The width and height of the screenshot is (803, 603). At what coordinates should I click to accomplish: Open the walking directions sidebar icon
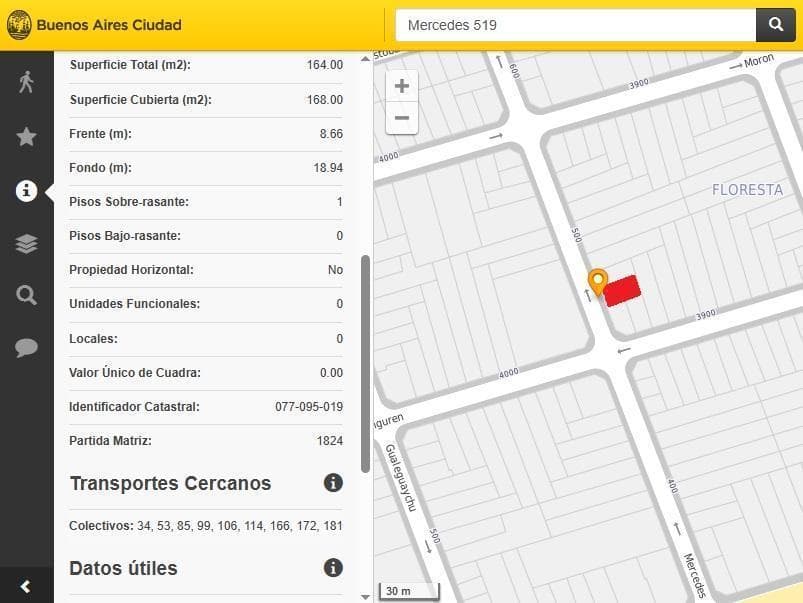(x=27, y=82)
